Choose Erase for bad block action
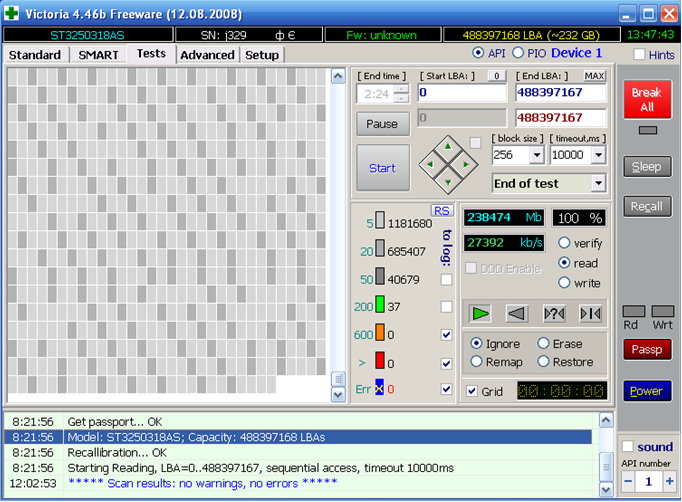682x502 pixels. point(543,343)
